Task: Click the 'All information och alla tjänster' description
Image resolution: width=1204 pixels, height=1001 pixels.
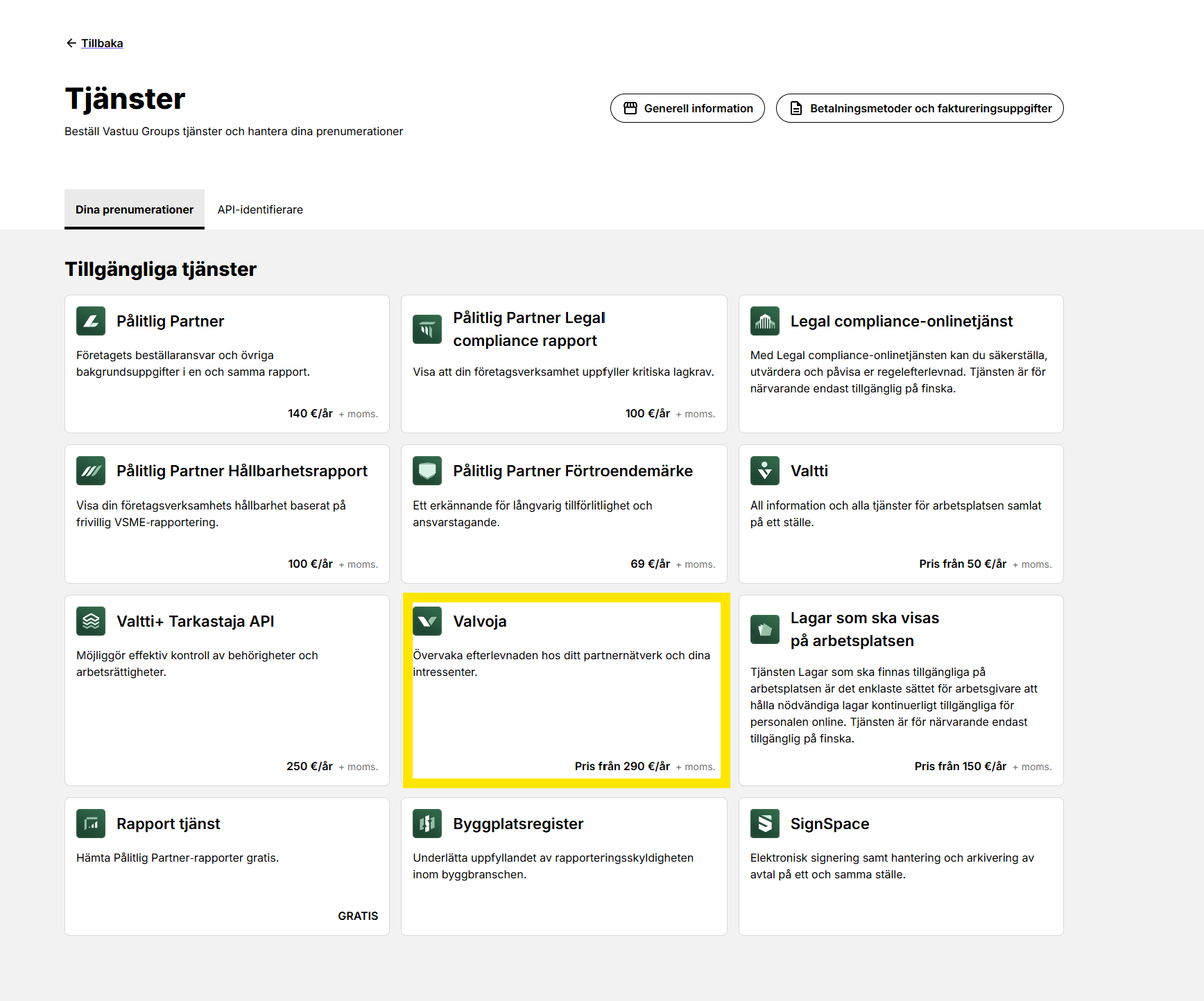Action: click(x=896, y=514)
